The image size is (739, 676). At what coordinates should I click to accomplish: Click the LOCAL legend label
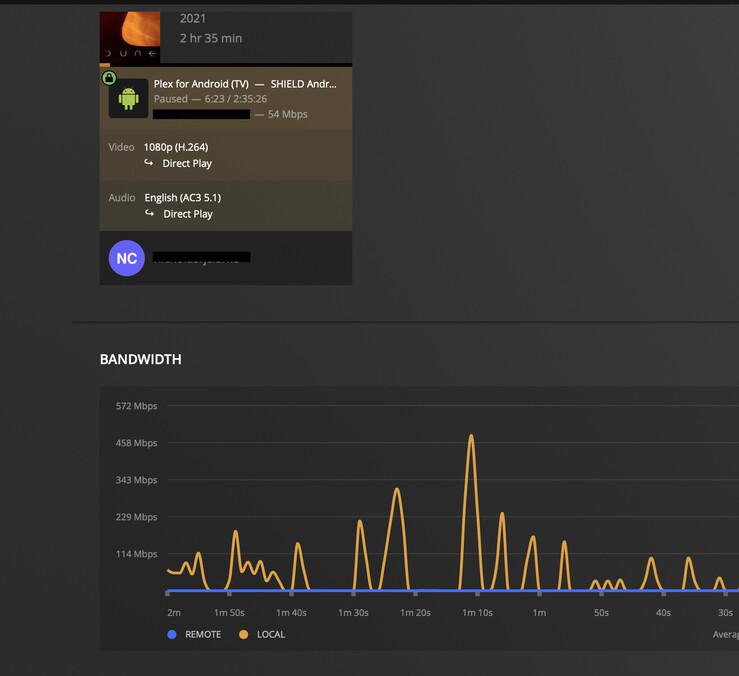pos(271,635)
